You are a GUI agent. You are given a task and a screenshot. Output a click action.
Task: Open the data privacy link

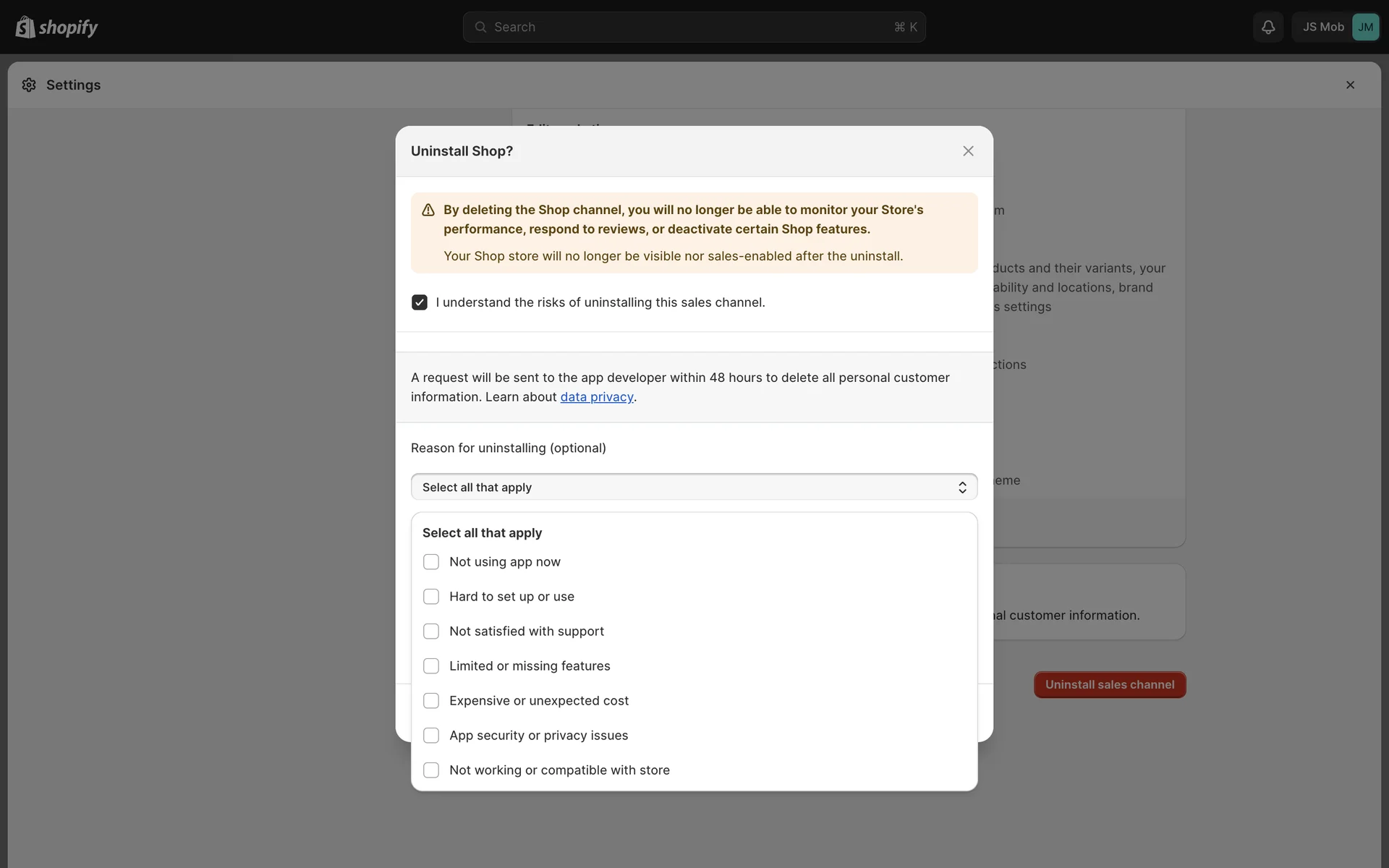pyautogui.click(x=596, y=397)
